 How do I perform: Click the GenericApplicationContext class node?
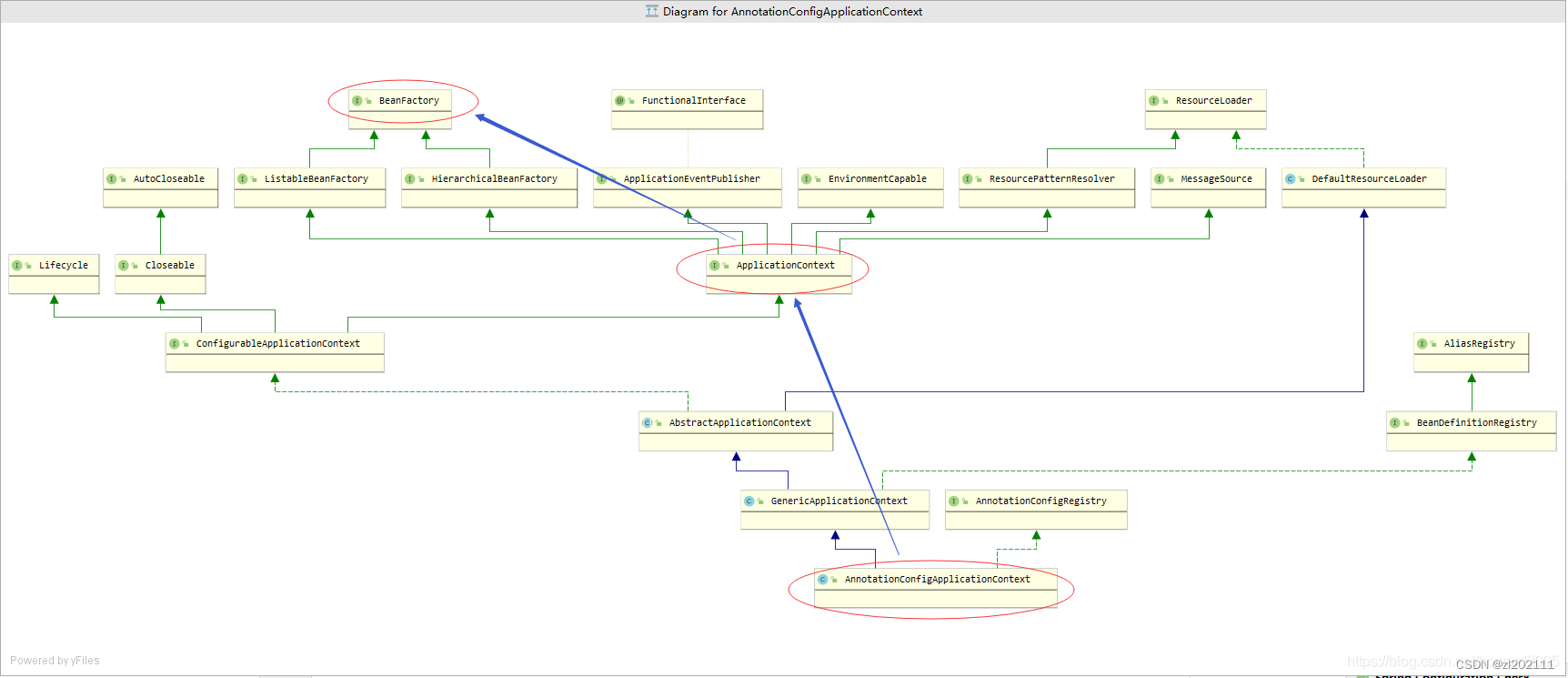tap(835, 510)
